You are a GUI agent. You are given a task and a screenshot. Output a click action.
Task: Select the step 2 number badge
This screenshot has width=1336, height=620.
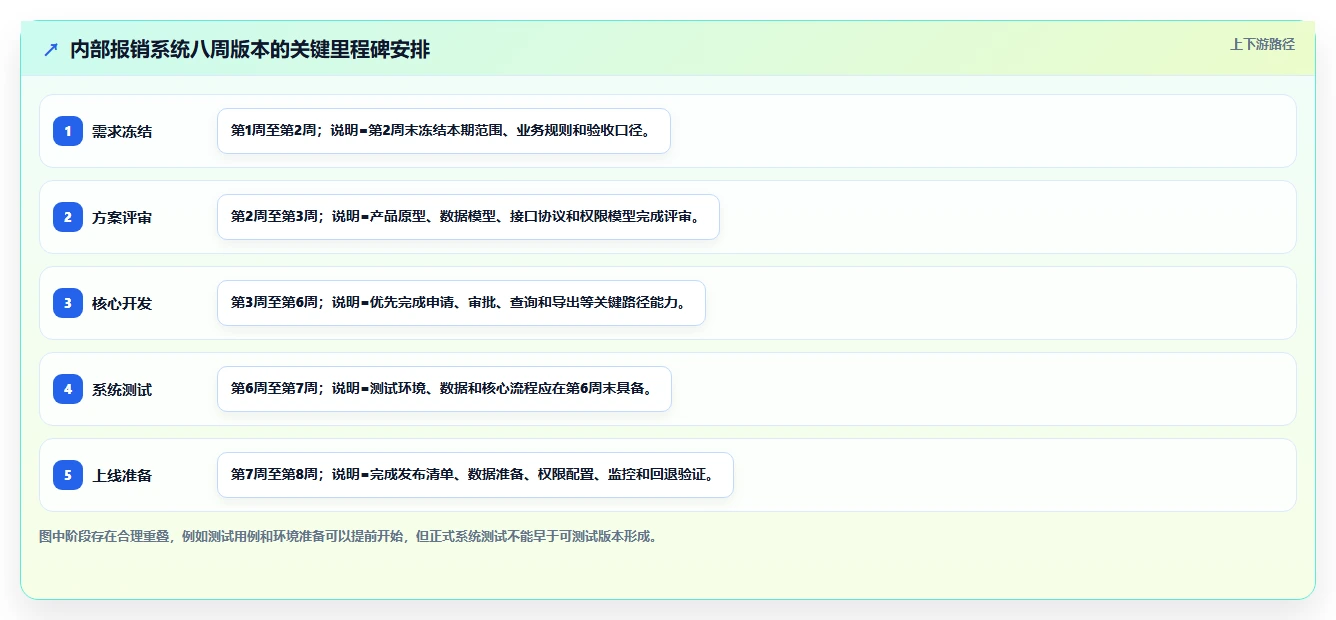pos(68,217)
